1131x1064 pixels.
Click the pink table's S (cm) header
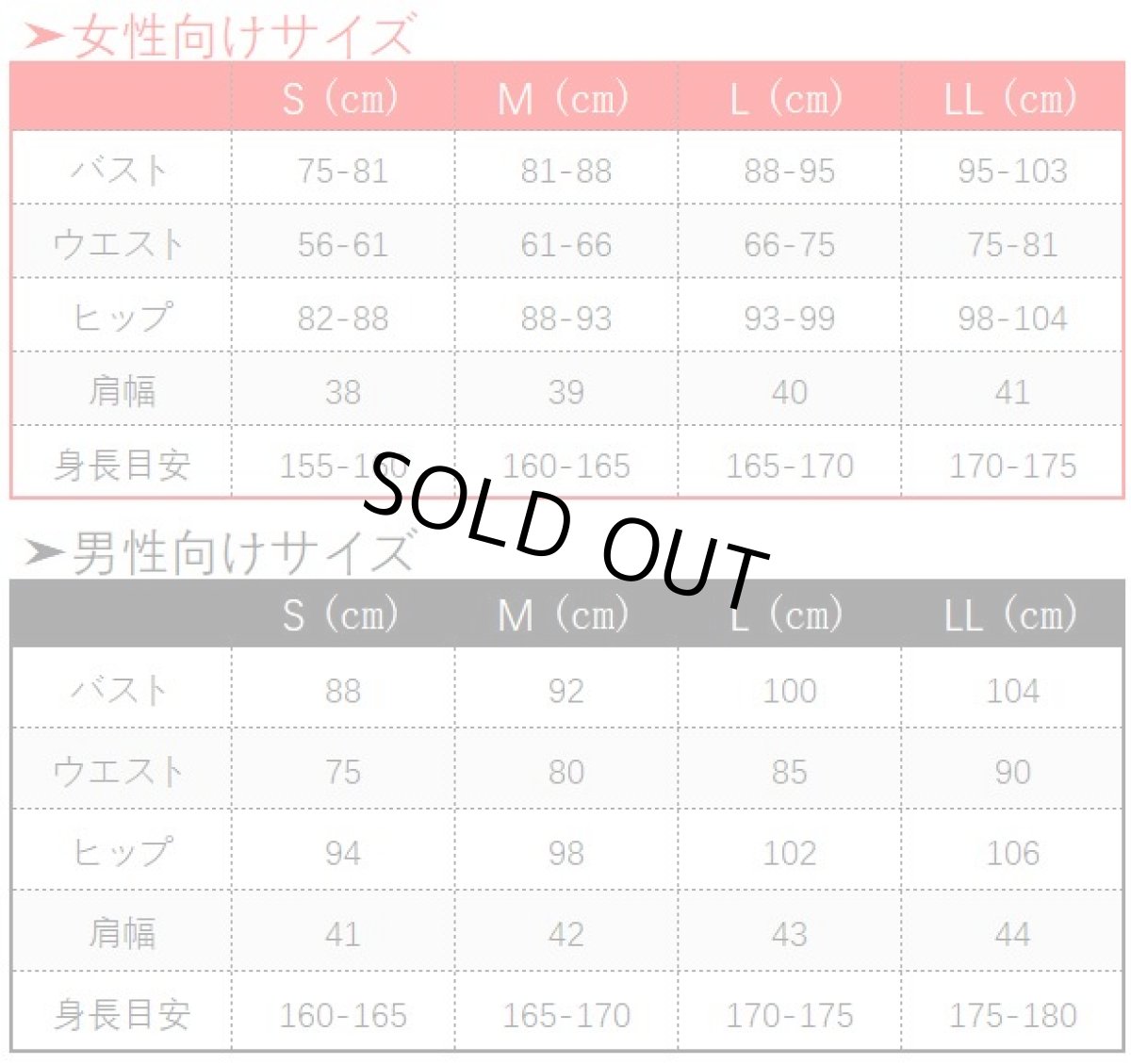(x=341, y=98)
